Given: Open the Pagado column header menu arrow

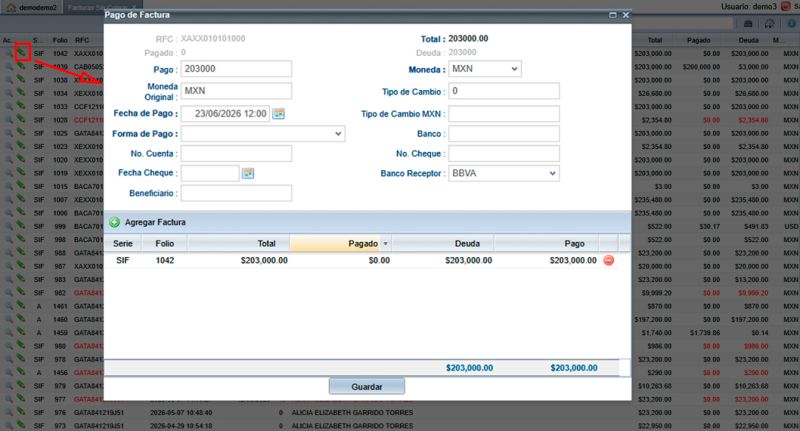Looking at the screenshot, I should coord(386,244).
